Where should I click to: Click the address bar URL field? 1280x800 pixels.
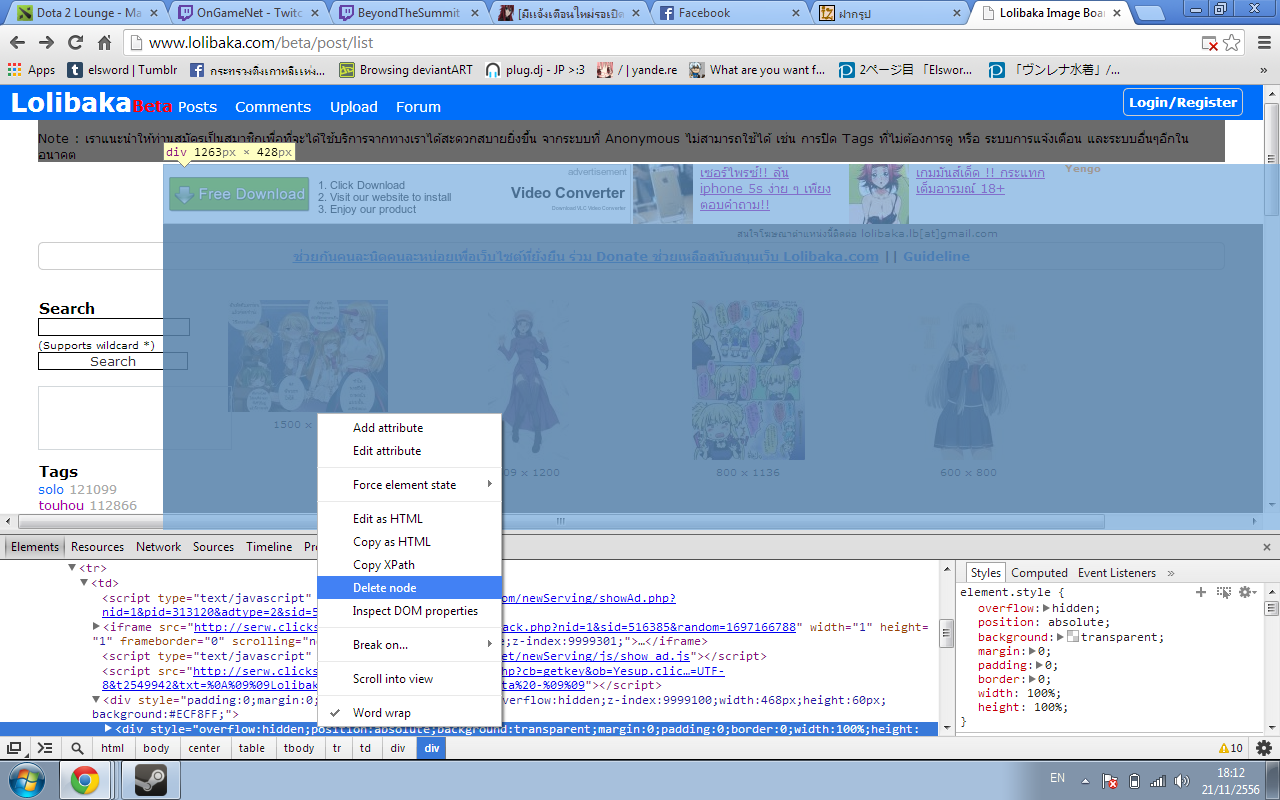(660, 43)
